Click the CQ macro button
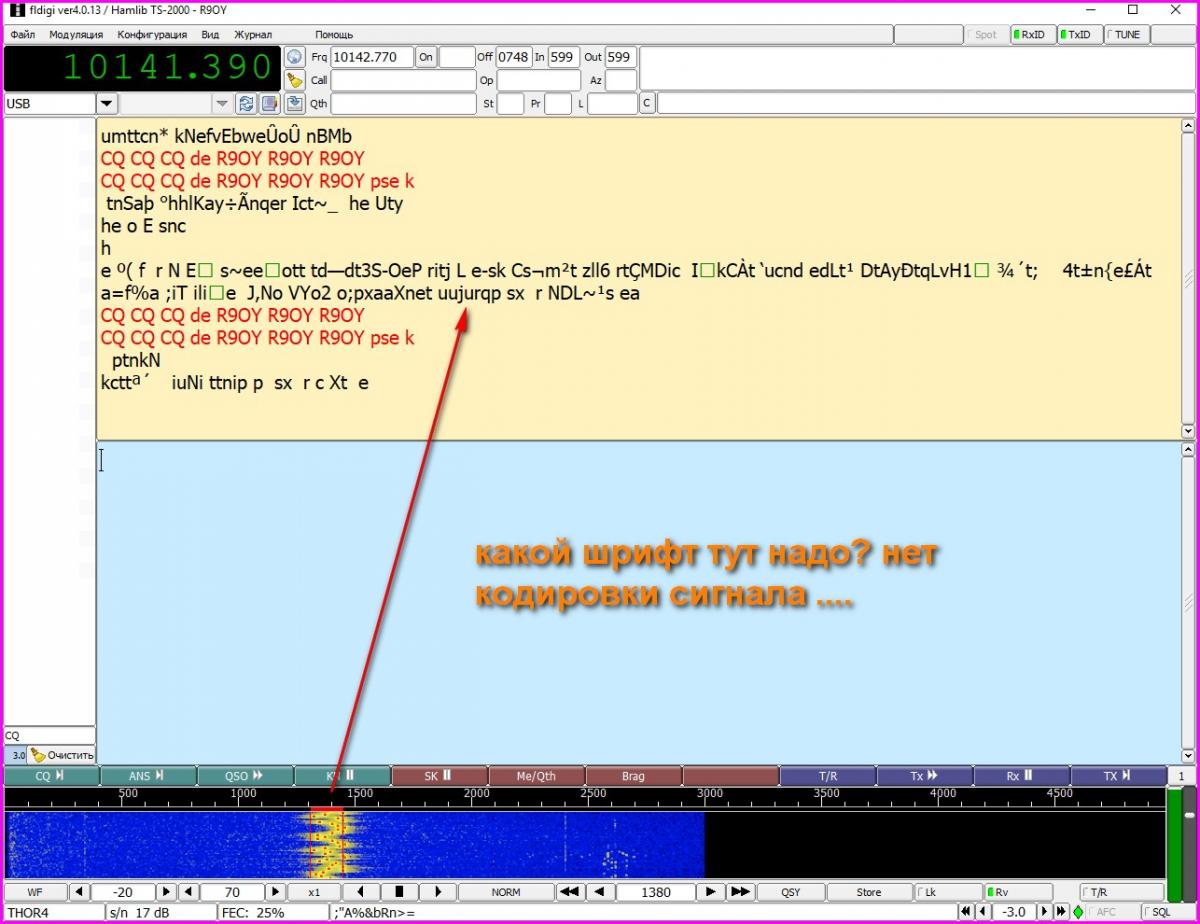Image resolution: width=1200 pixels, height=924 pixels. [51, 775]
